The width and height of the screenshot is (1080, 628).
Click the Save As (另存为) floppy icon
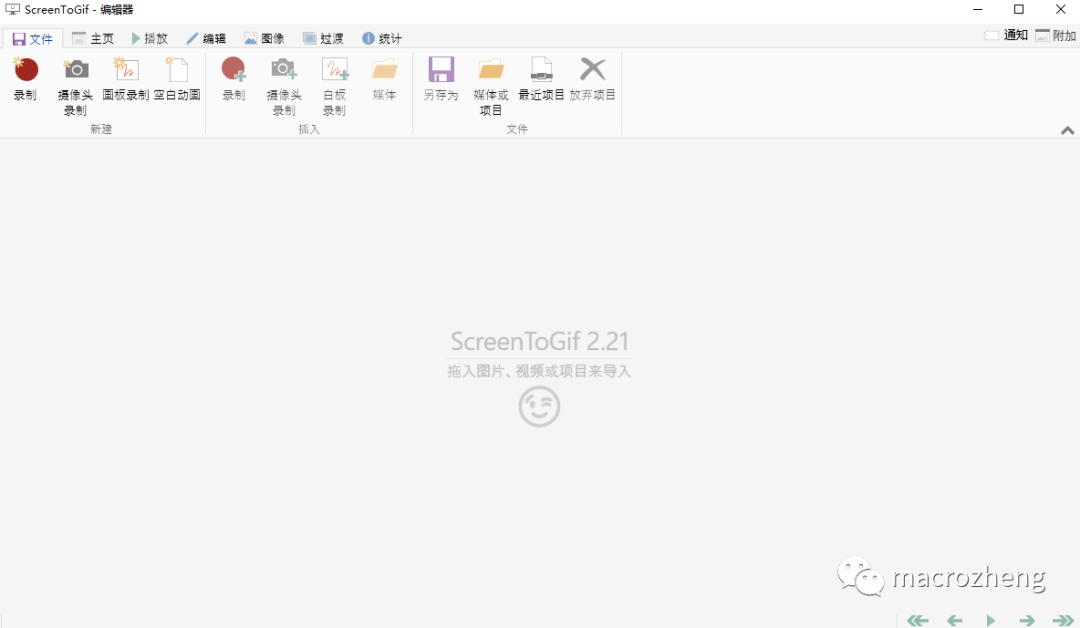[x=441, y=70]
